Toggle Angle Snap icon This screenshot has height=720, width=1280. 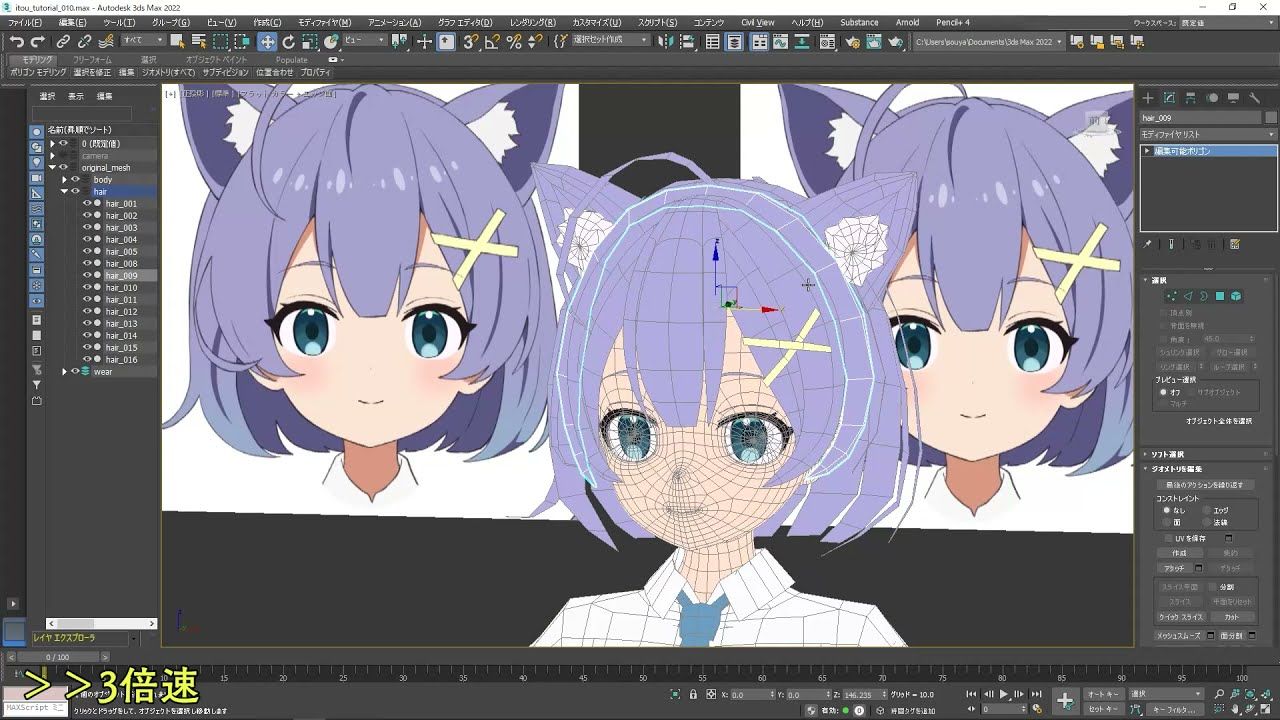point(492,42)
